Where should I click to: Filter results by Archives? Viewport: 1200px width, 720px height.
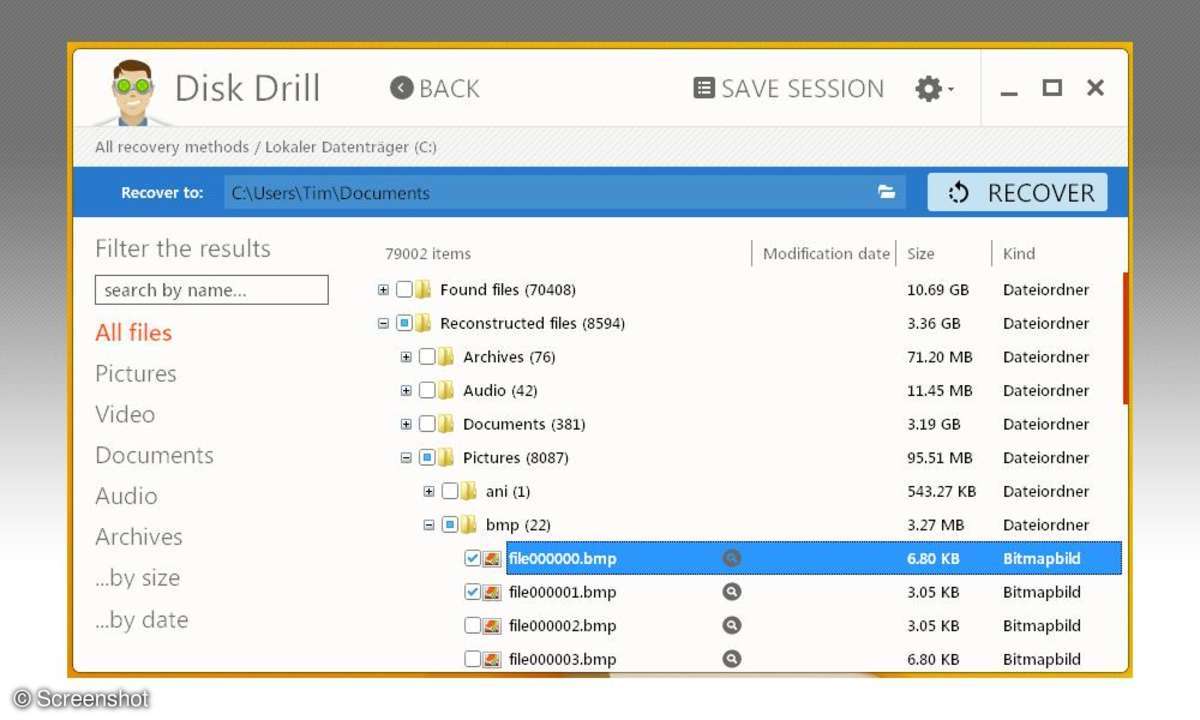tap(139, 537)
